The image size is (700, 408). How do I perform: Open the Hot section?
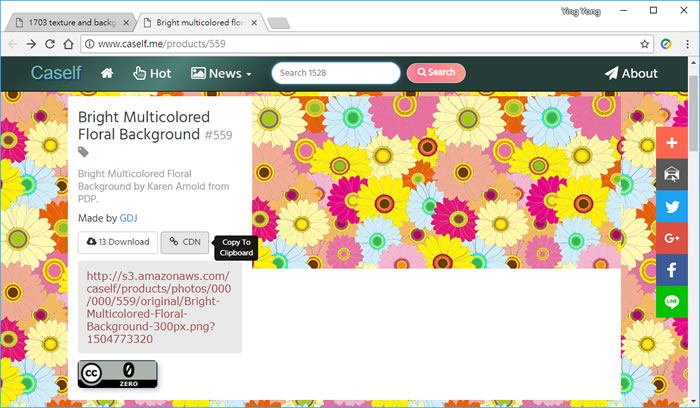(152, 73)
